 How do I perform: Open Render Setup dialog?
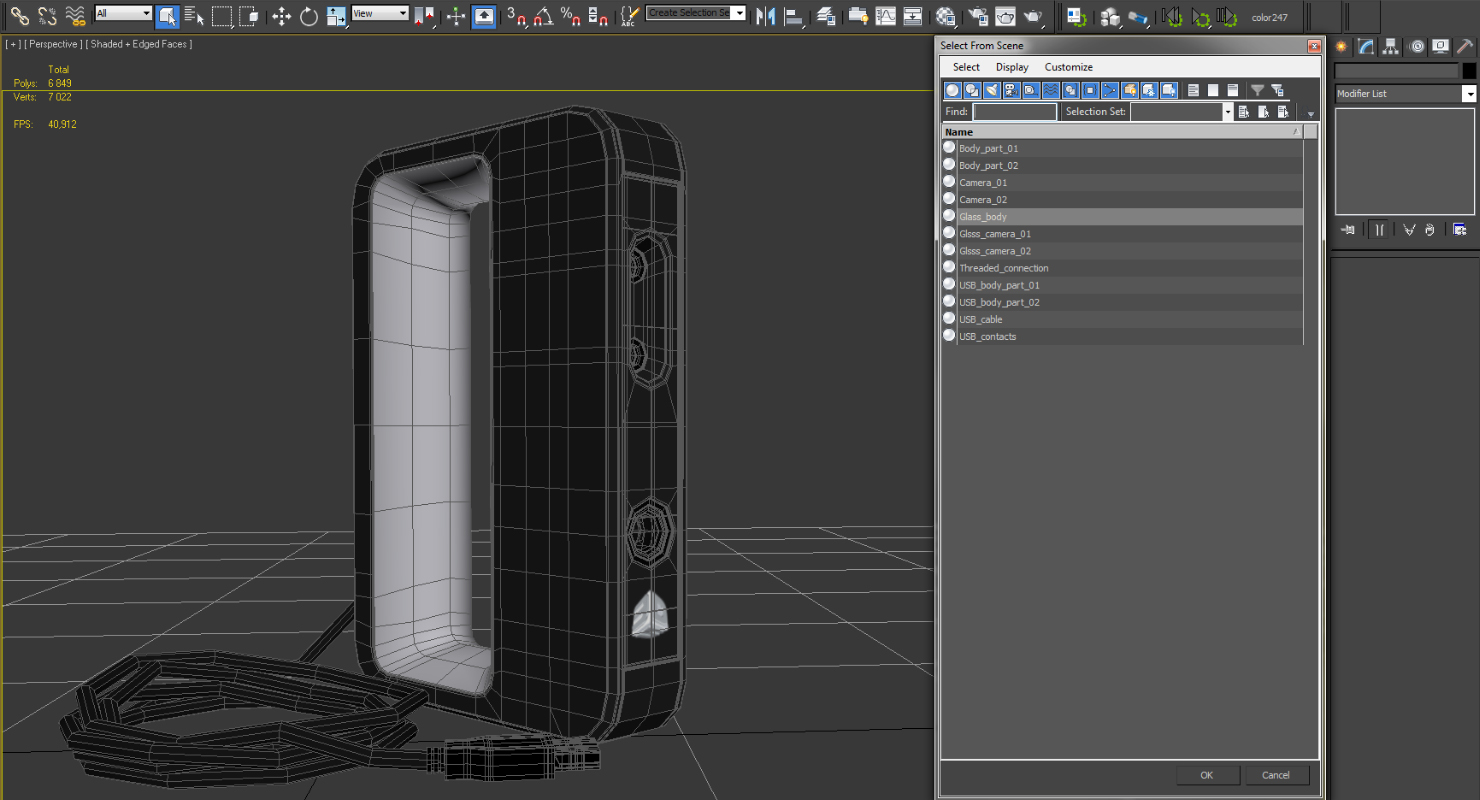pos(978,16)
